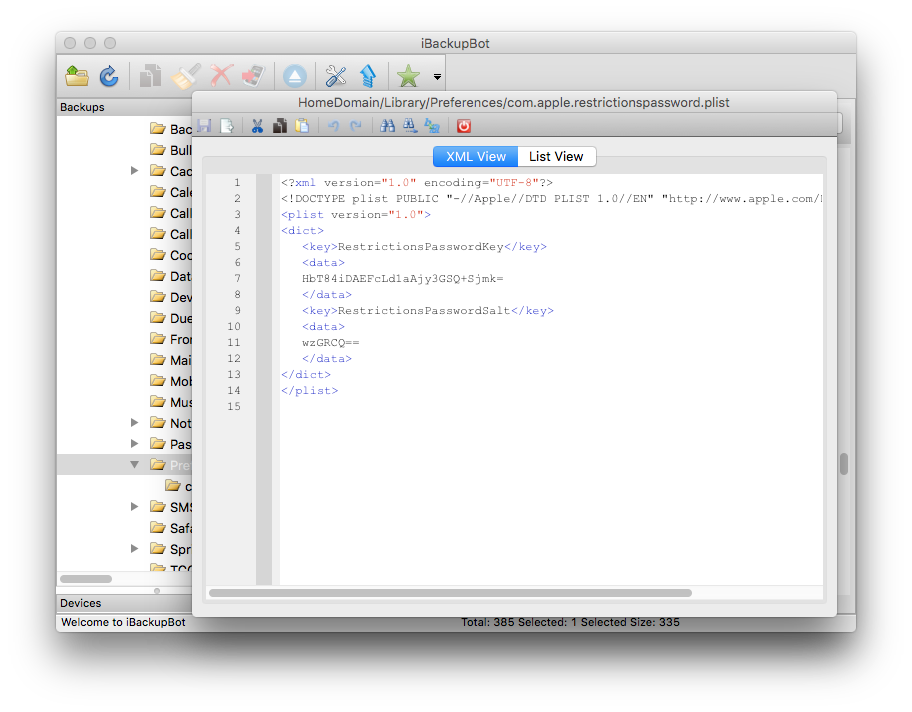This screenshot has height=712, width=912.
Task: Click the horizontal scrollbar of XML editor
Action: (x=450, y=593)
